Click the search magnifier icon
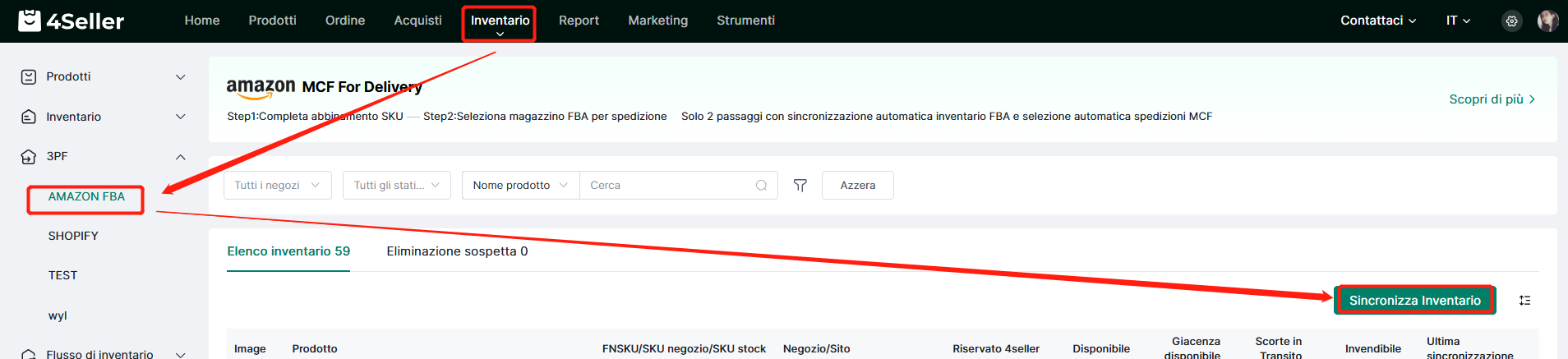Image resolution: width=1568 pixels, height=359 pixels. coord(761,186)
